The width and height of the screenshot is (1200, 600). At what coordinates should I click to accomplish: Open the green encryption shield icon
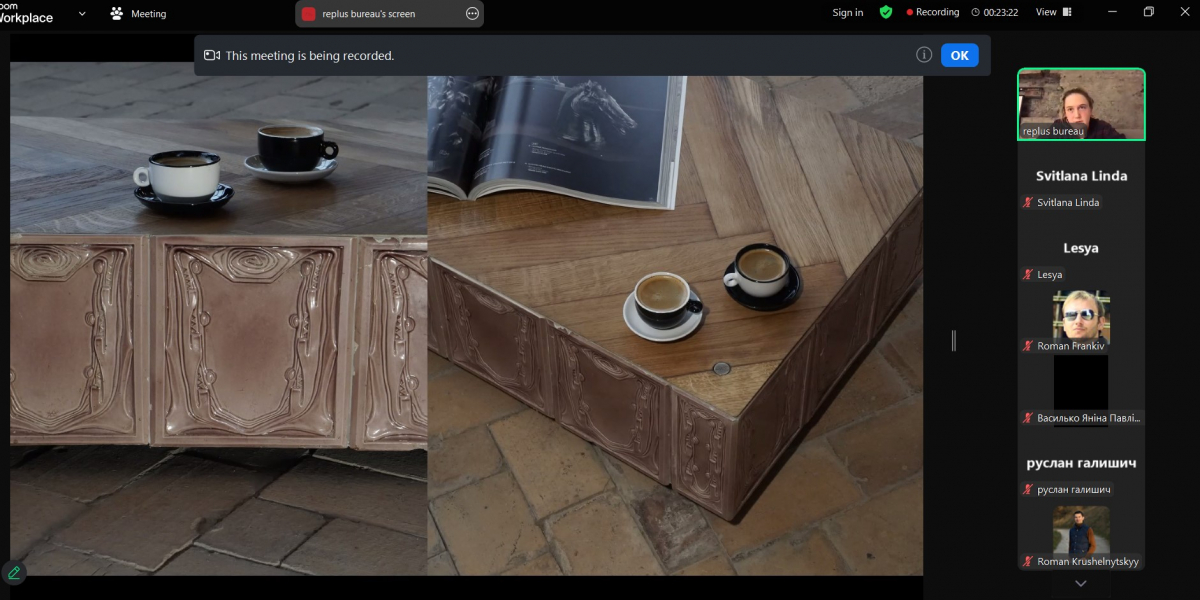point(885,12)
